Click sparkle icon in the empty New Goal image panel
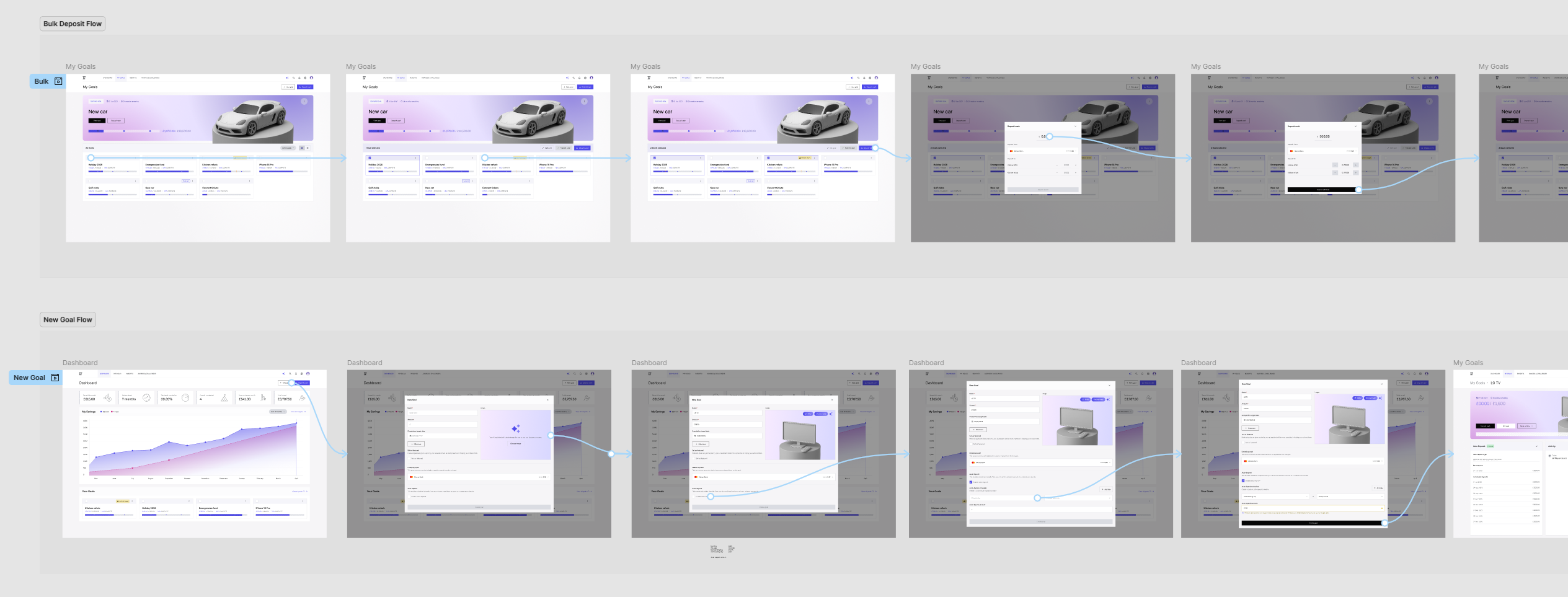The image size is (1568, 597). [515, 428]
